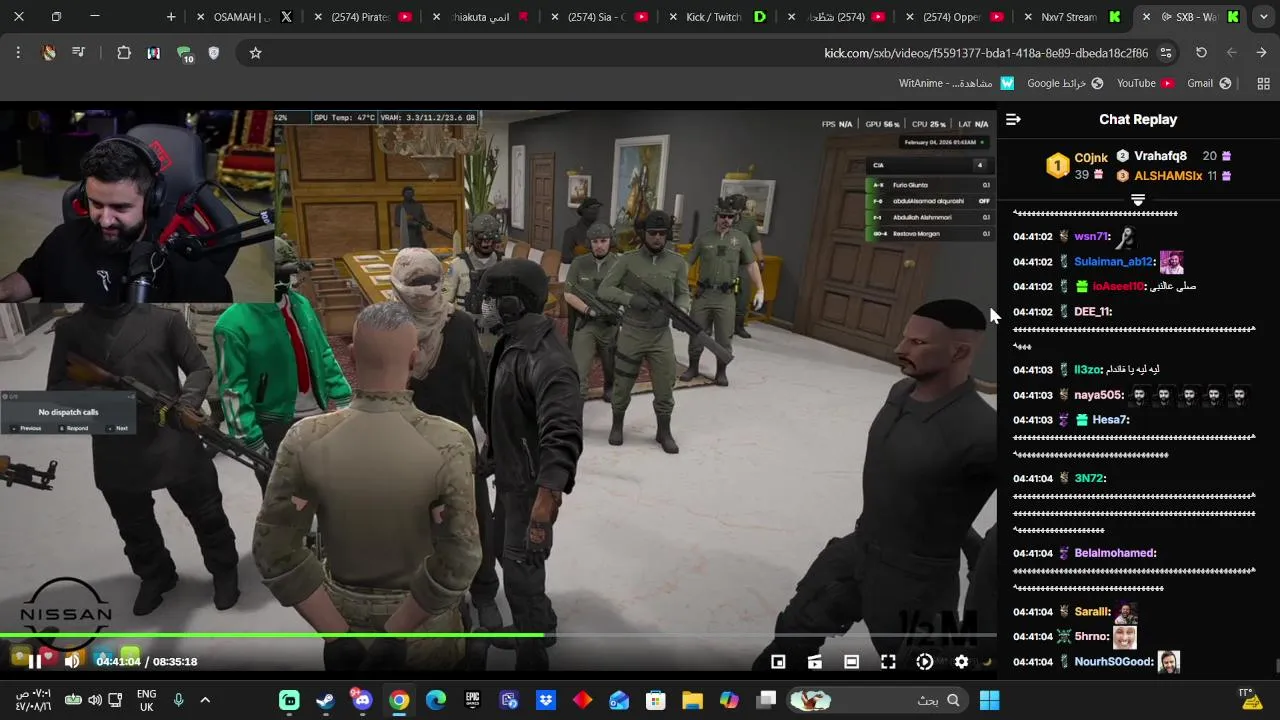This screenshot has width=1280, height=720.
Task: Collapse the Chat Replay panel
Action: tap(1013, 119)
